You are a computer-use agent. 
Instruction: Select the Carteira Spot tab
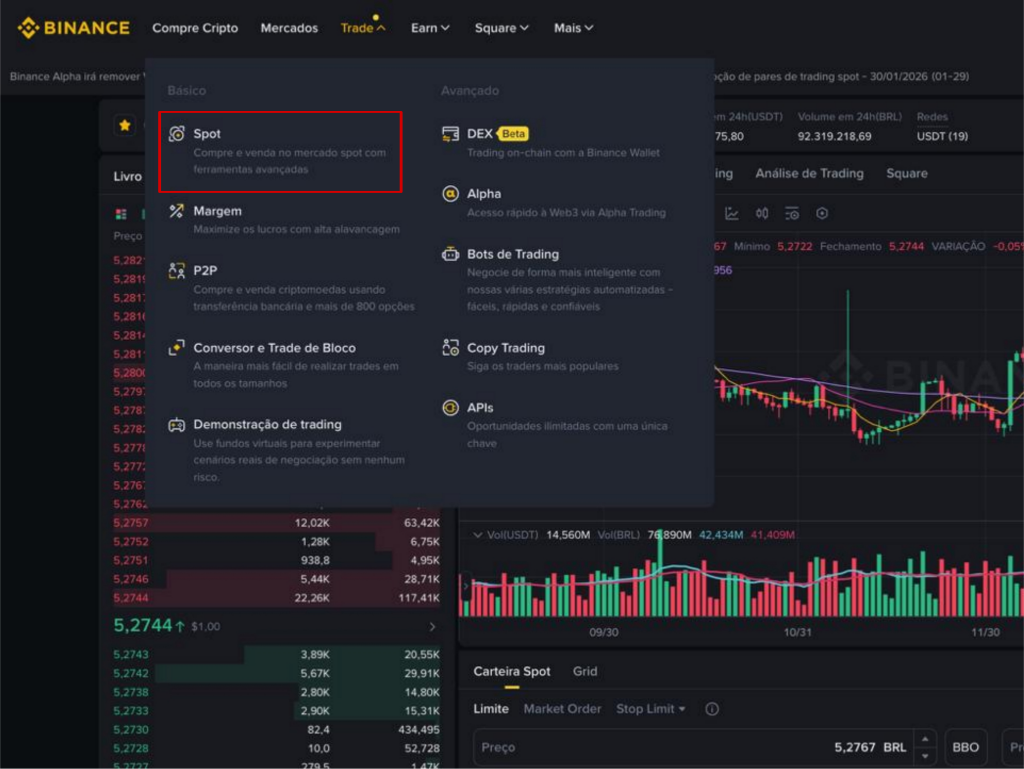click(511, 672)
